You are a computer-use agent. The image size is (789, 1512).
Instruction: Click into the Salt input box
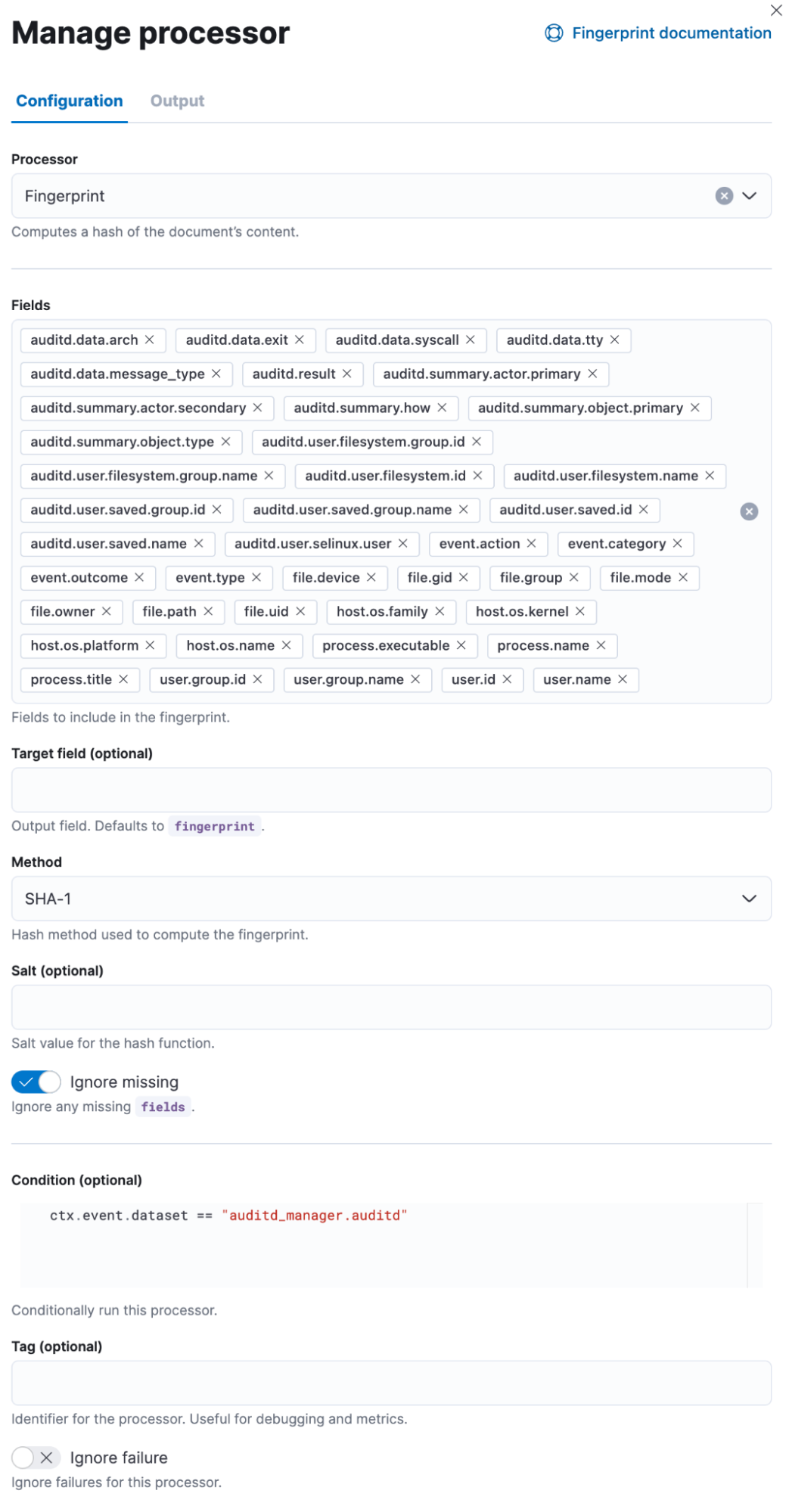click(x=391, y=1007)
